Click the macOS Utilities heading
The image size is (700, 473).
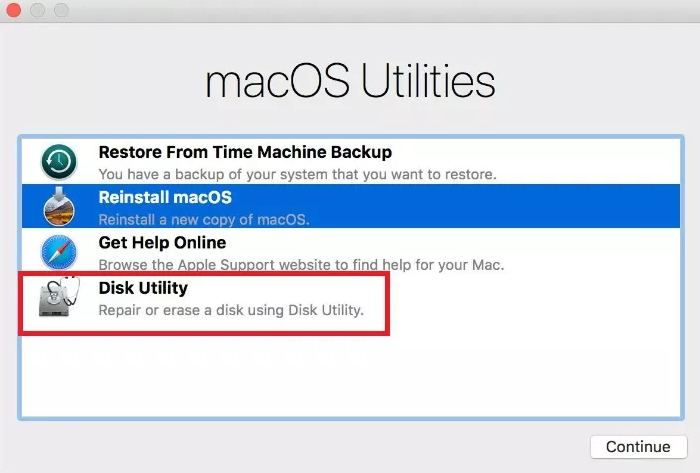[350, 81]
